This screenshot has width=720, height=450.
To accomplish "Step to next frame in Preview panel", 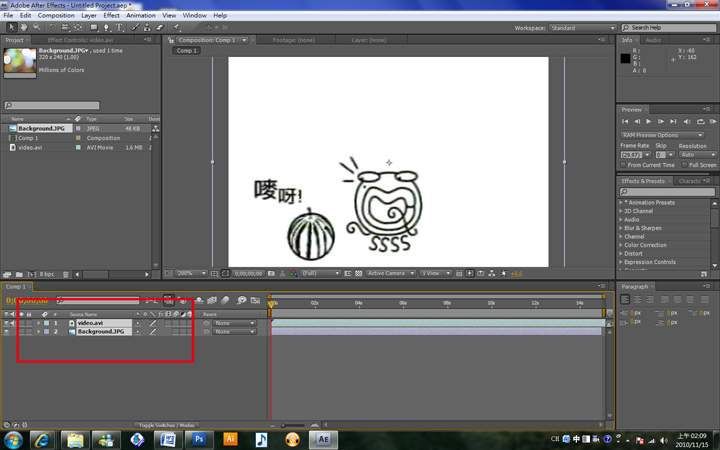I will click(x=661, y=122).
